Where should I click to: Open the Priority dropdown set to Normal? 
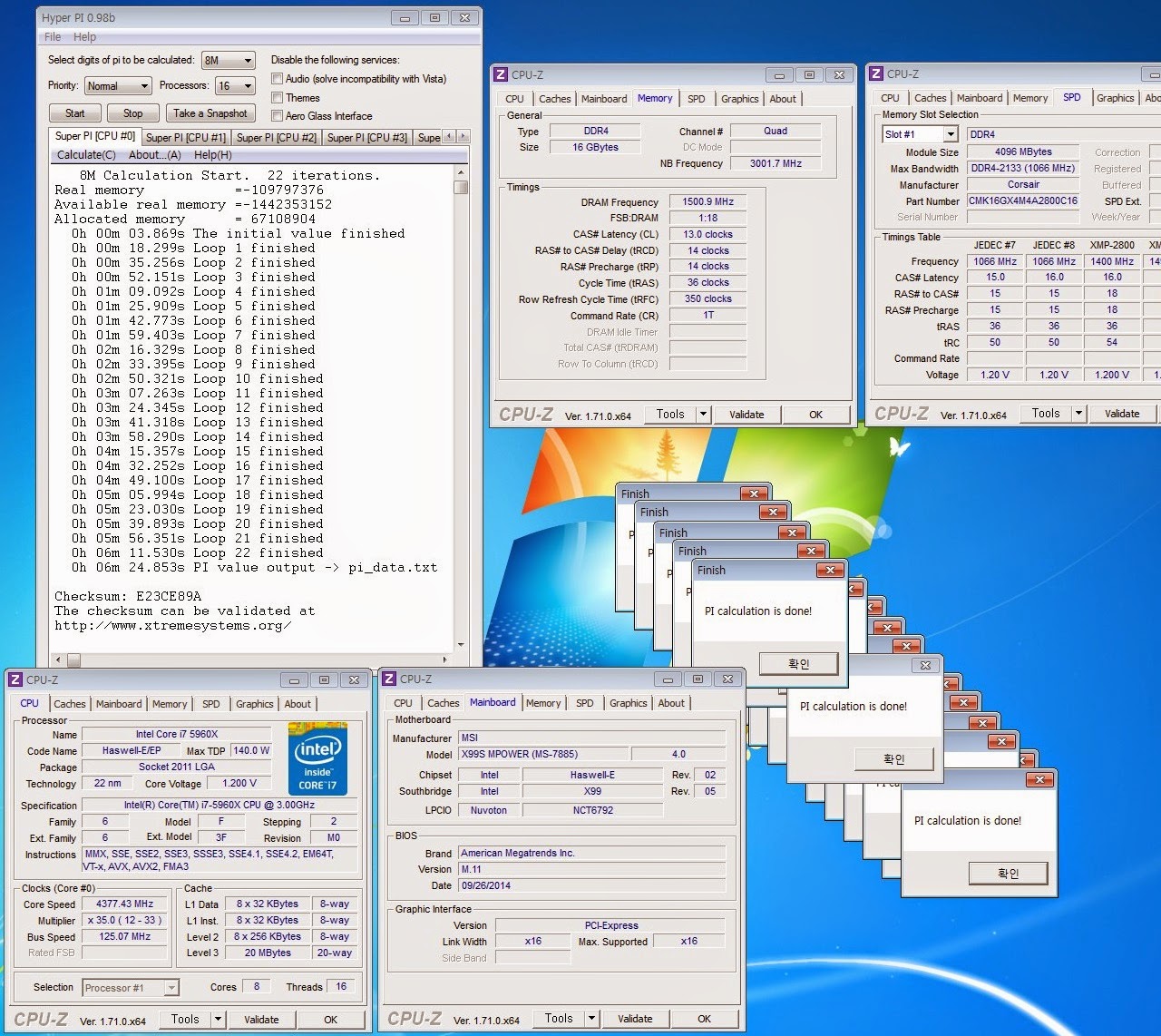point(118,86)
